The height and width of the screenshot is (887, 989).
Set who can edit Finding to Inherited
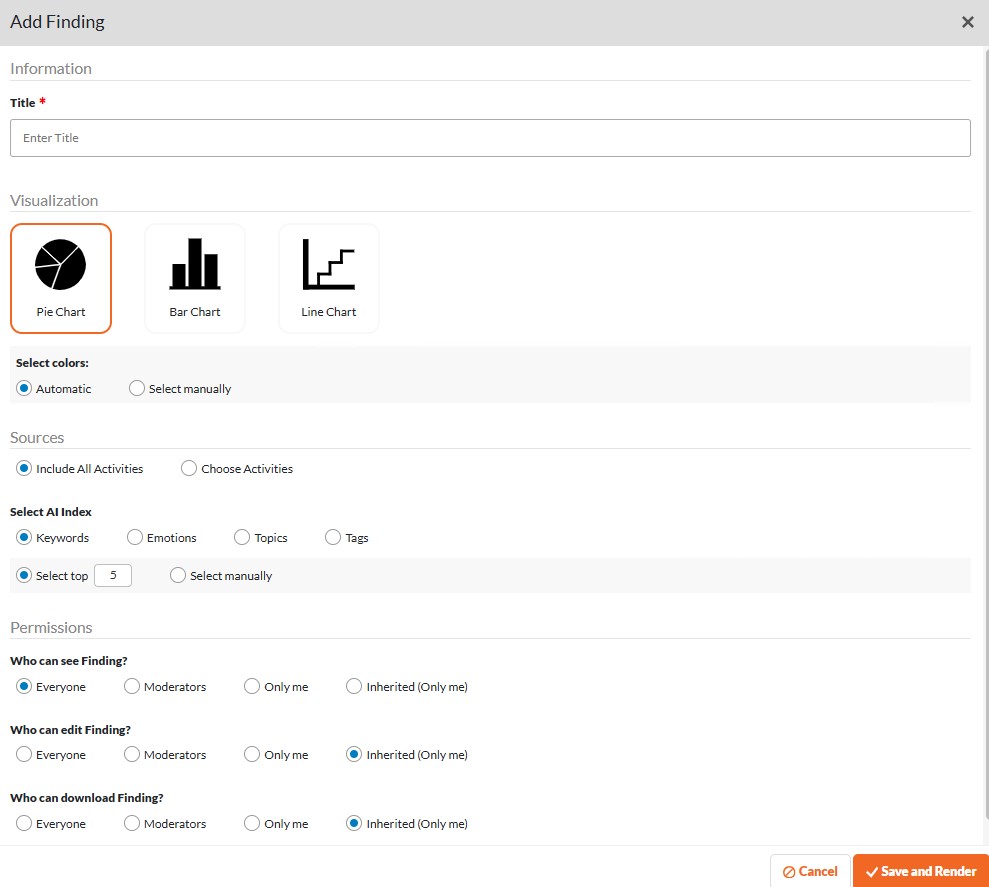(354, 754)
